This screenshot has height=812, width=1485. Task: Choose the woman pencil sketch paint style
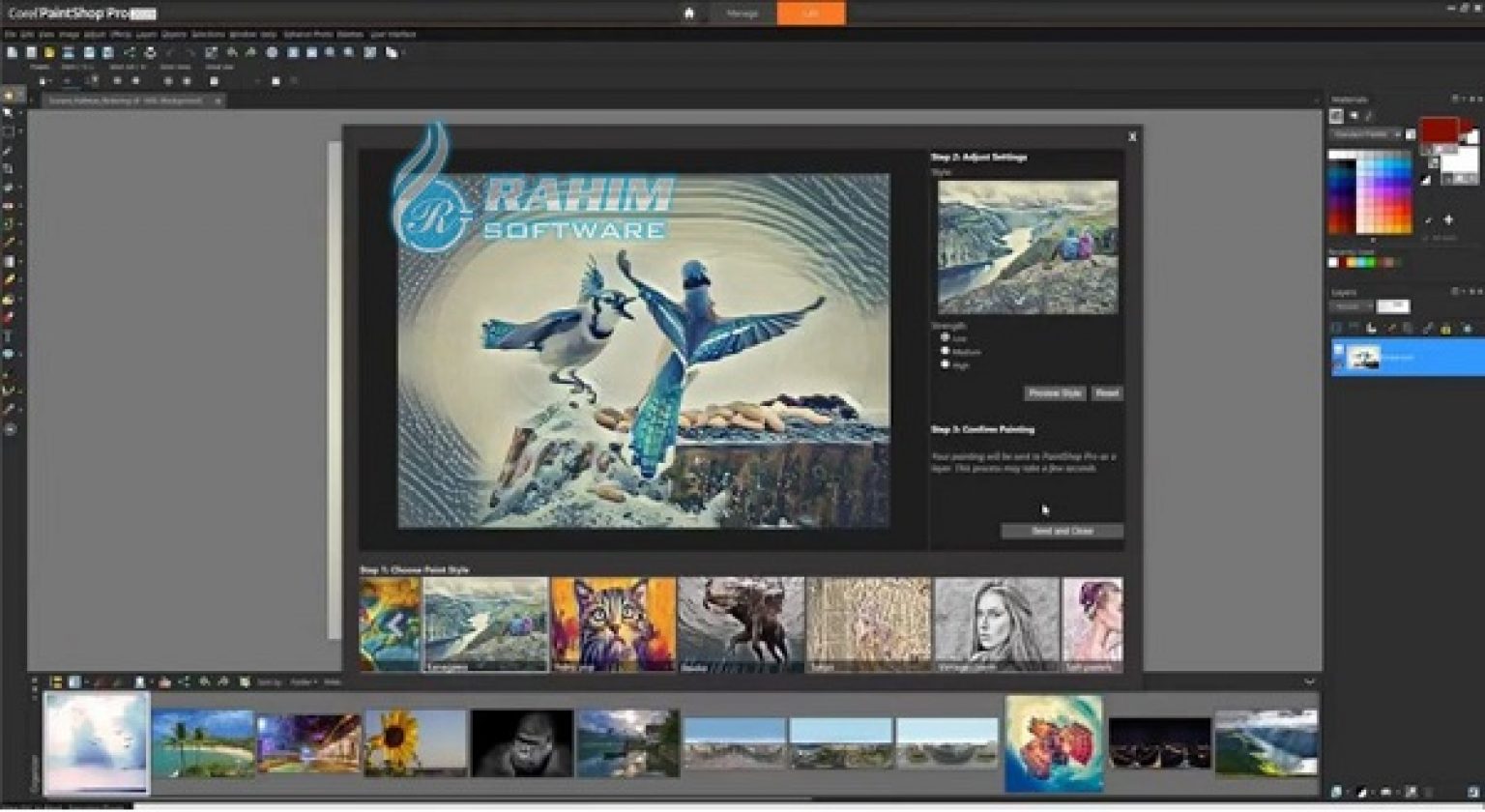click(x=997, y=624)
